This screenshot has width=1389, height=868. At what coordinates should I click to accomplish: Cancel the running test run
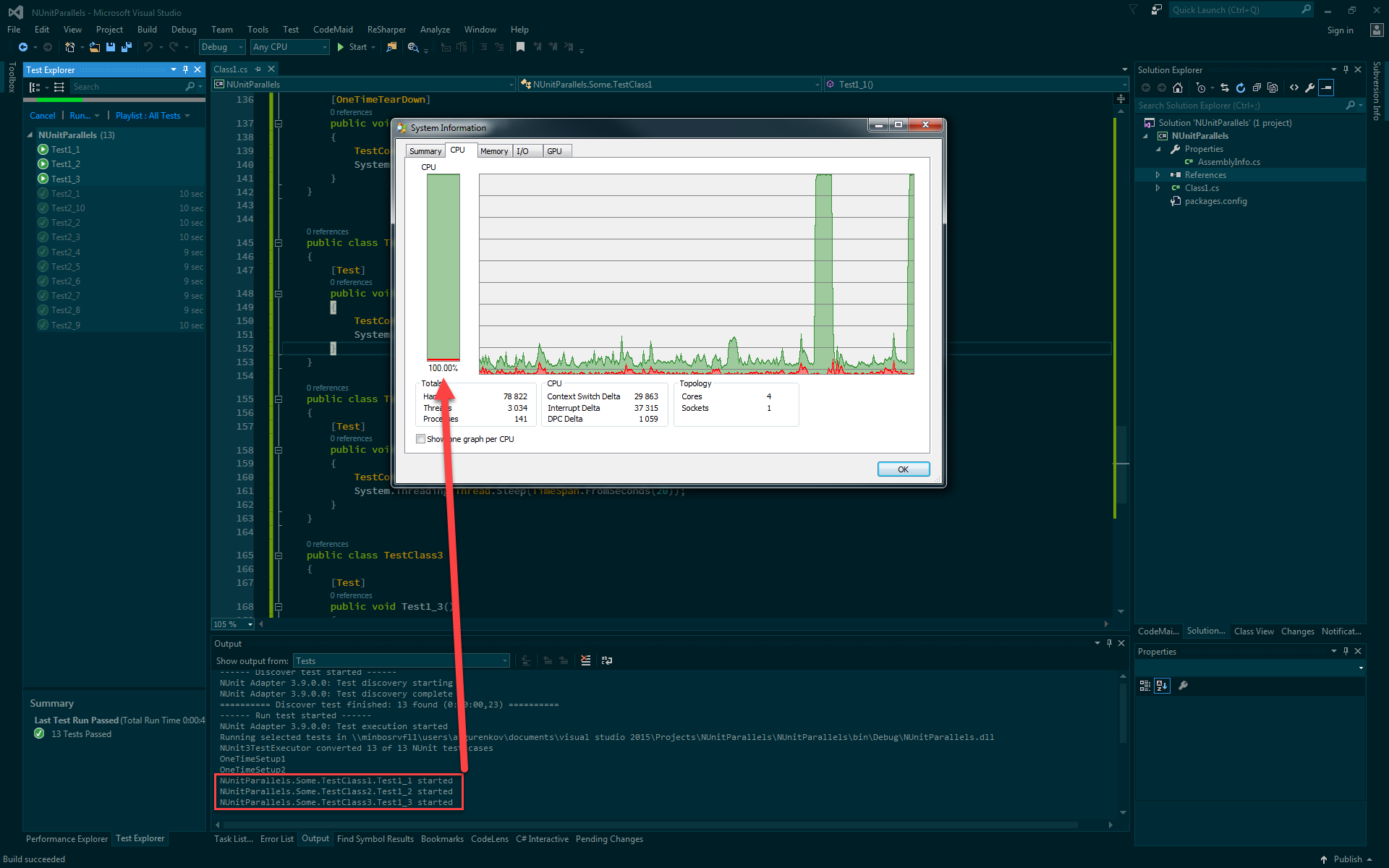pos(43,116)
